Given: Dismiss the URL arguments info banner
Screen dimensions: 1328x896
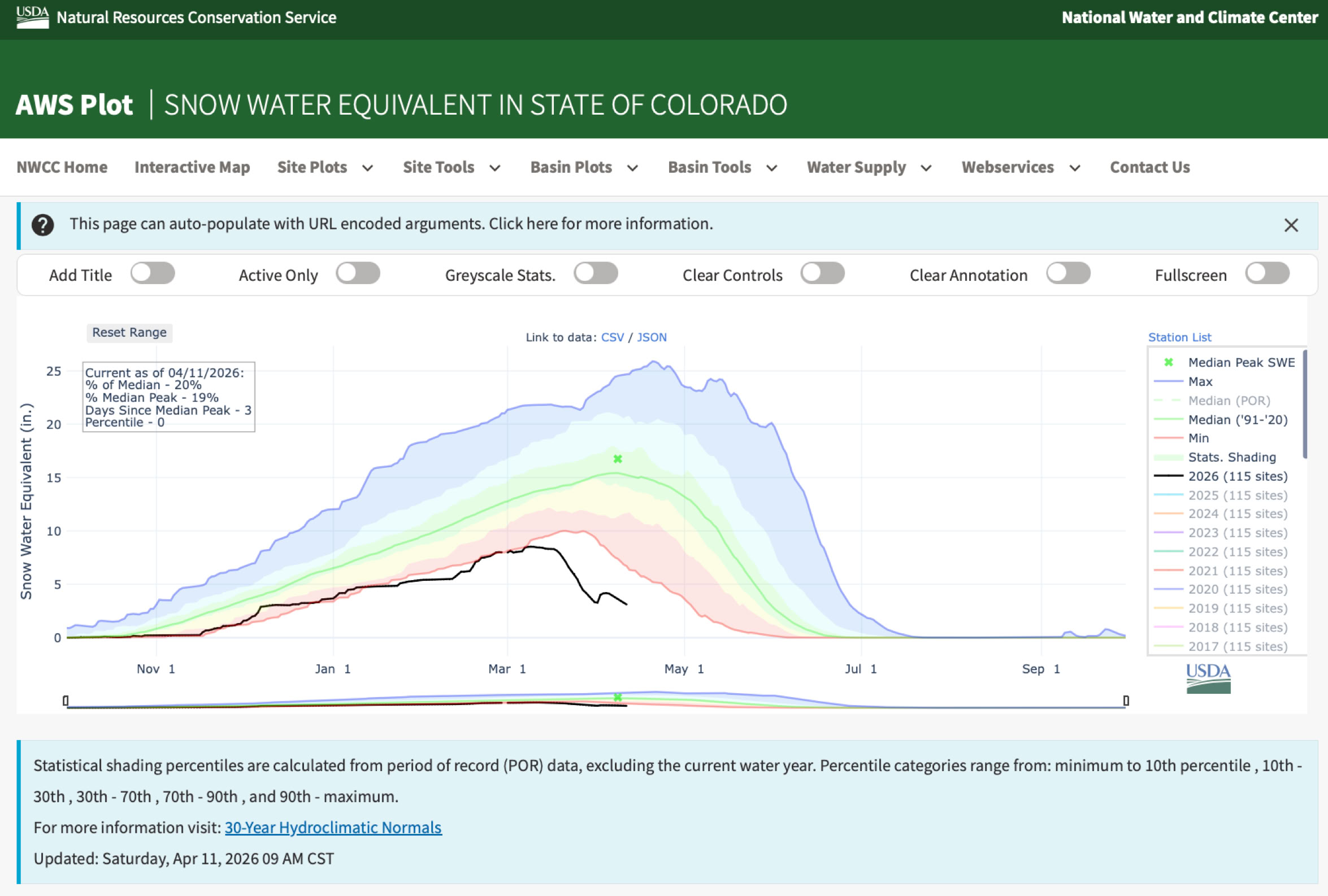Looking at the screenshot, I should pos(1291,225).
